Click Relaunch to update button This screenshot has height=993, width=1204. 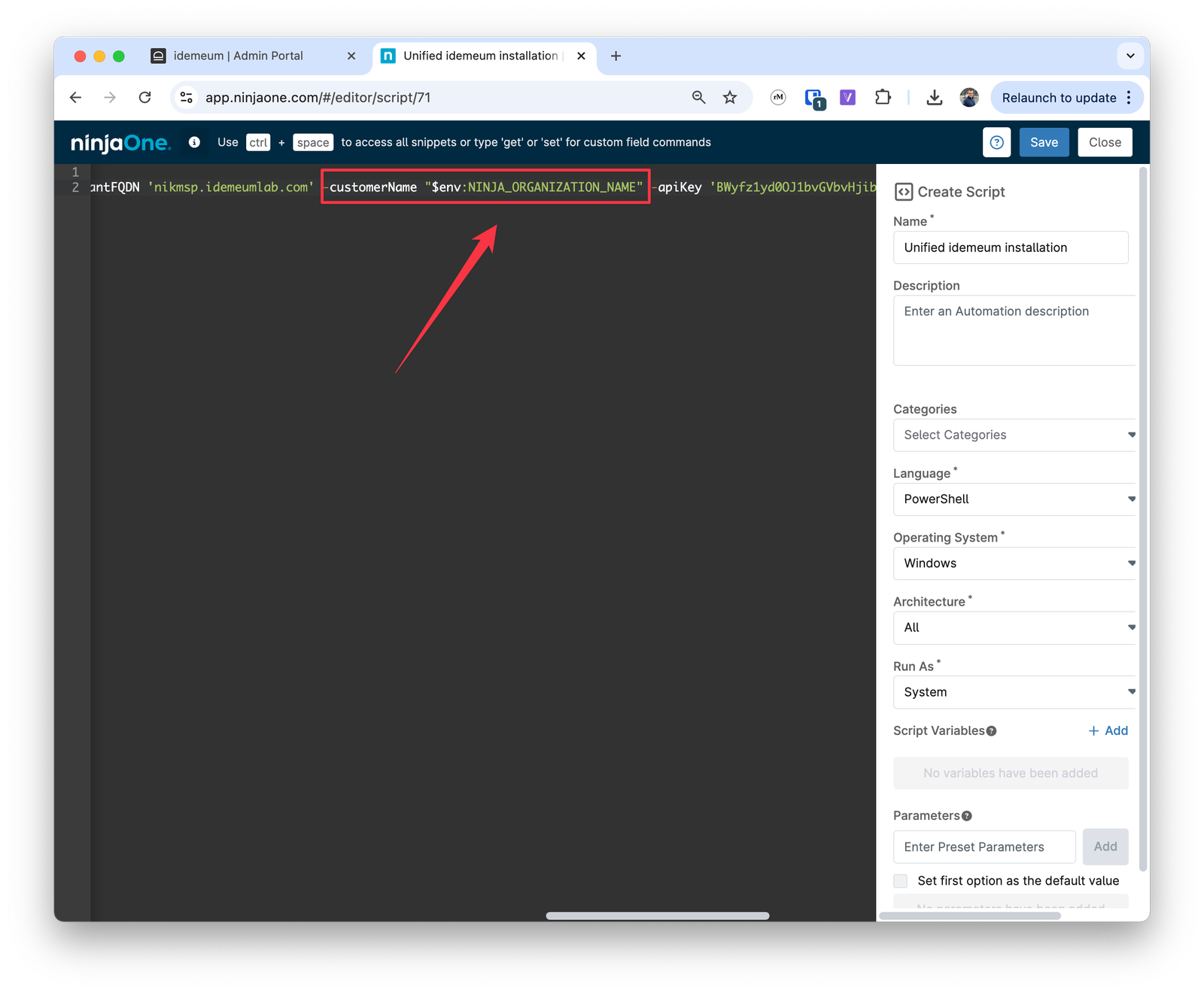tap(1059, 98)
